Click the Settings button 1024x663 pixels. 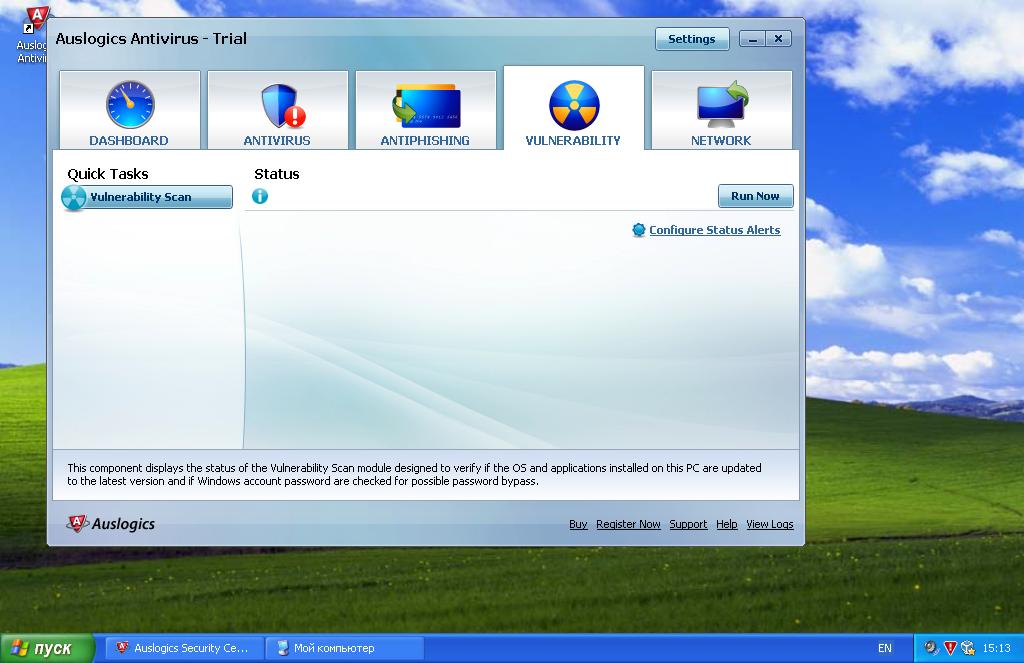692,39
